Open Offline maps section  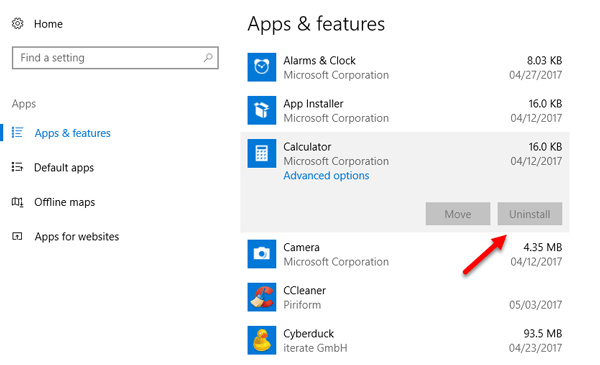65,202
